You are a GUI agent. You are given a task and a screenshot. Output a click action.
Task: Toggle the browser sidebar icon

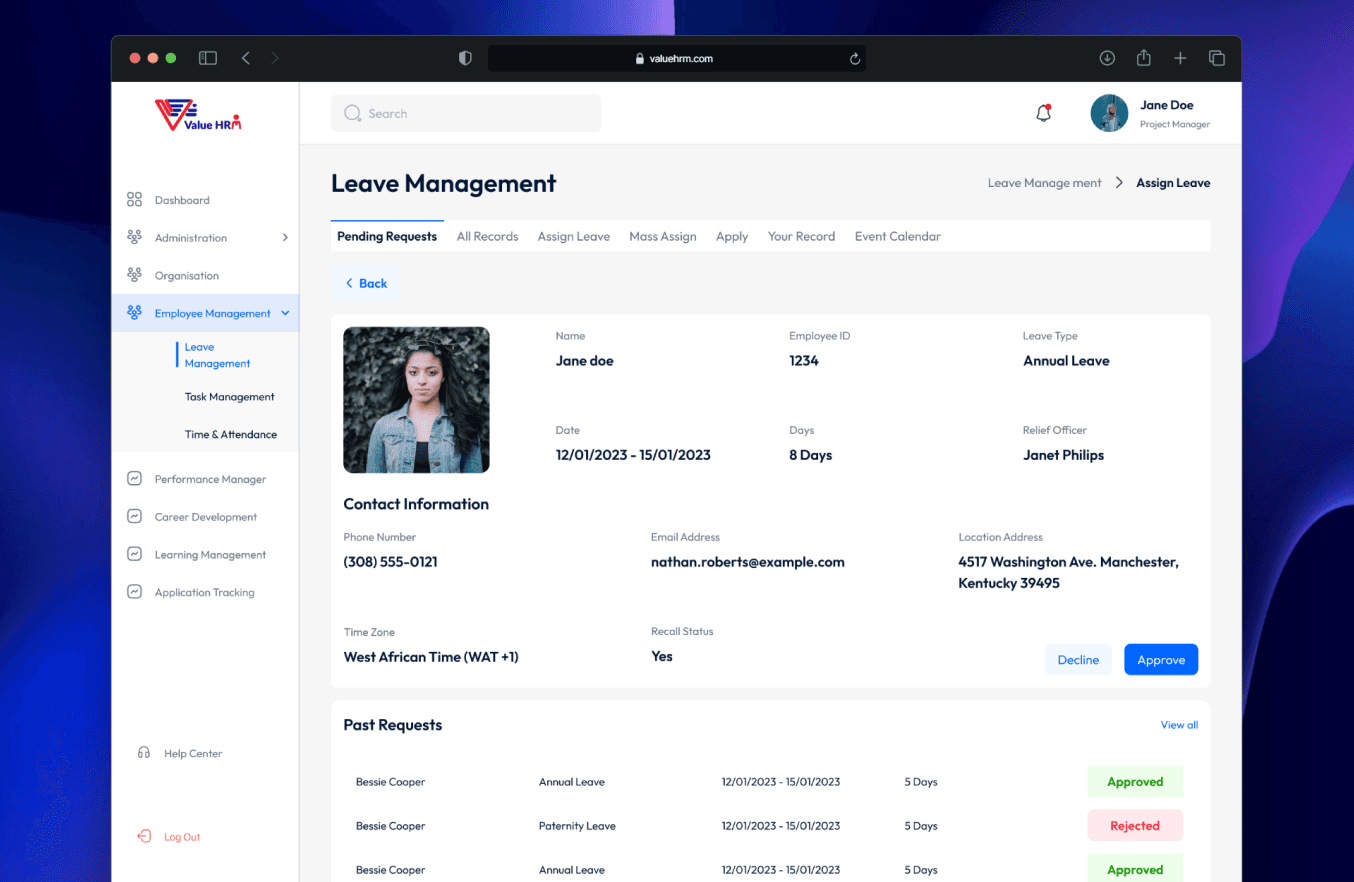tap(208, 58)
